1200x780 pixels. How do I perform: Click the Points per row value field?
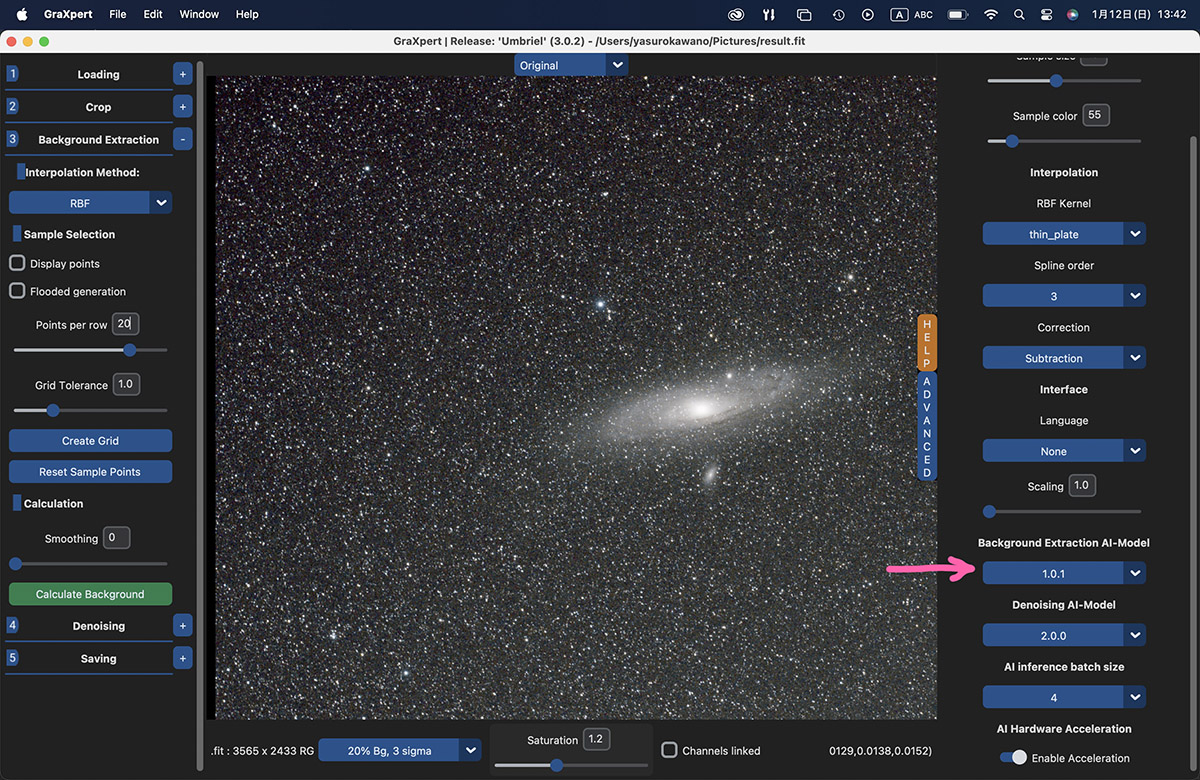(126, 324)
